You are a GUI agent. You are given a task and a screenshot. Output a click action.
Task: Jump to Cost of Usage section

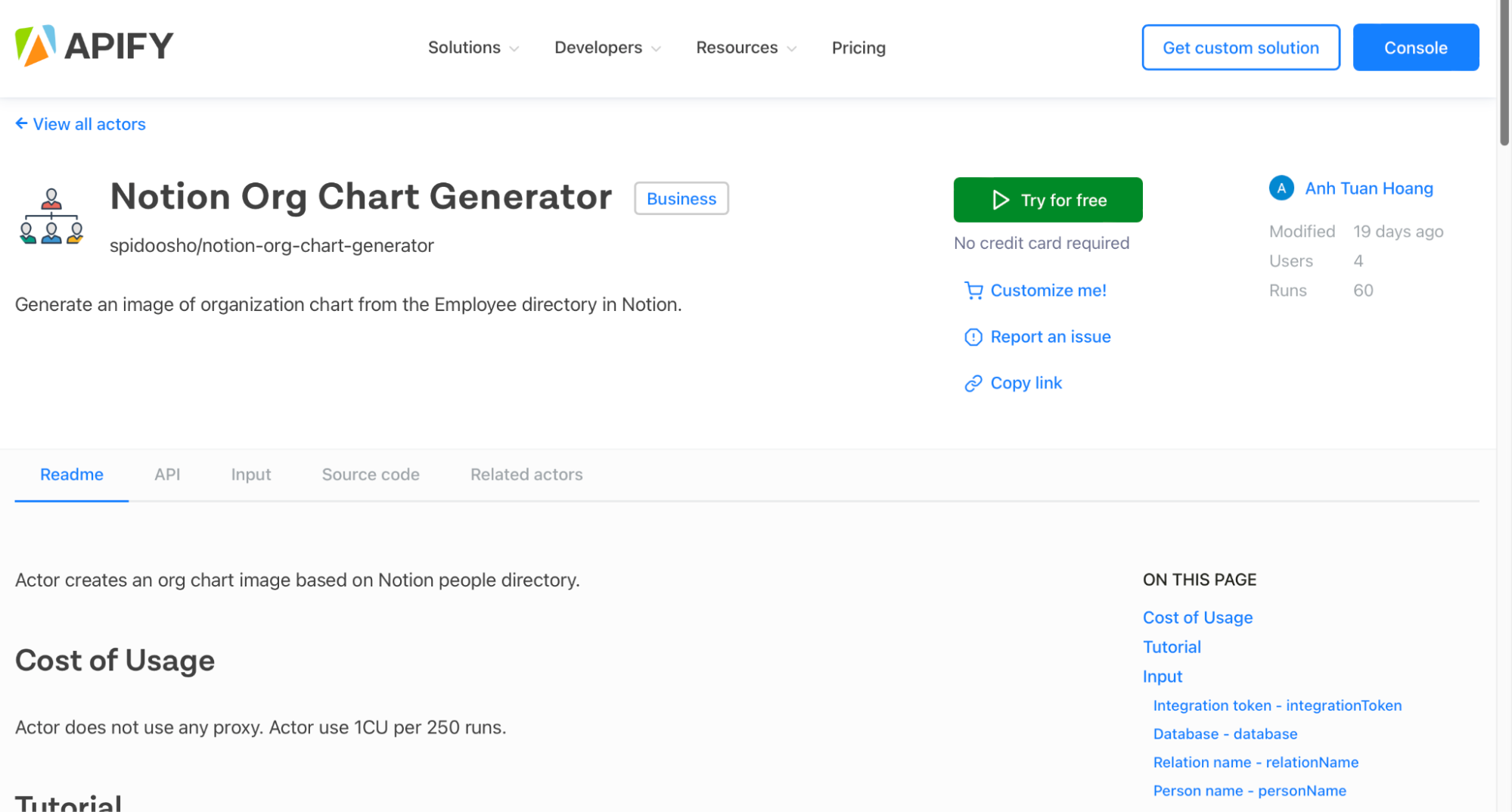[x=1197, y=618]
